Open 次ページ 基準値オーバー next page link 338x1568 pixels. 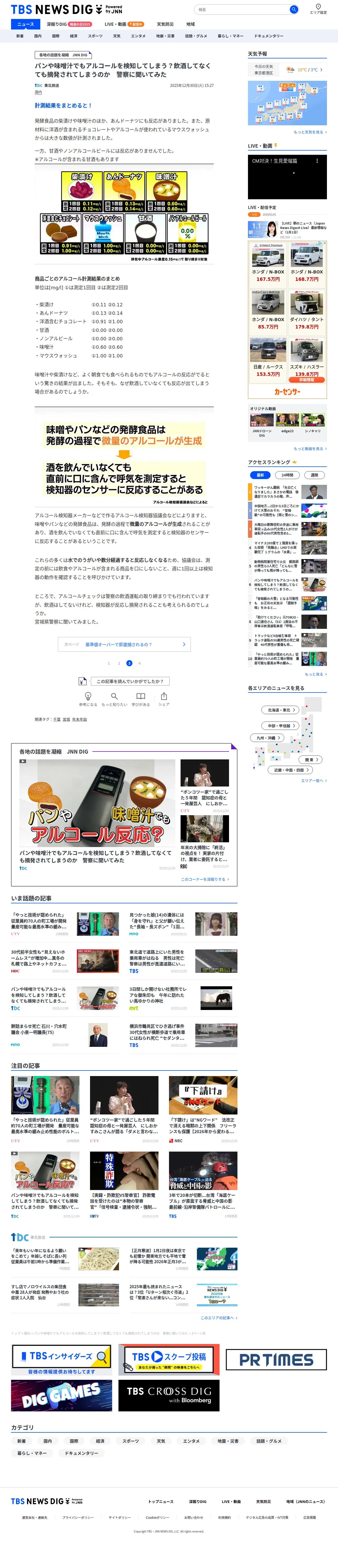(x=124, y=644)
